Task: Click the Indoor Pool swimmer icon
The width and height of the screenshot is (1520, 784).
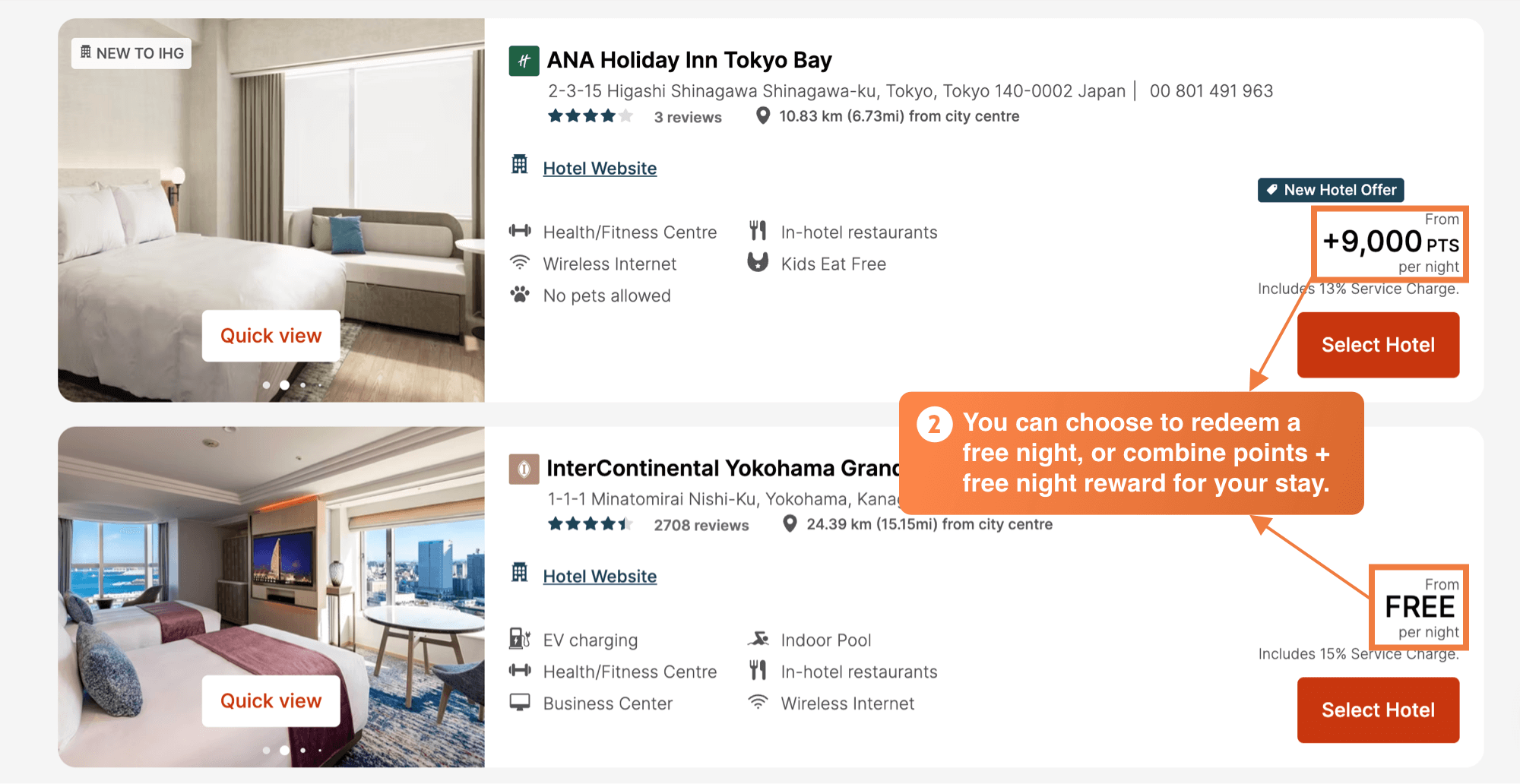Action: coord(758,638)
